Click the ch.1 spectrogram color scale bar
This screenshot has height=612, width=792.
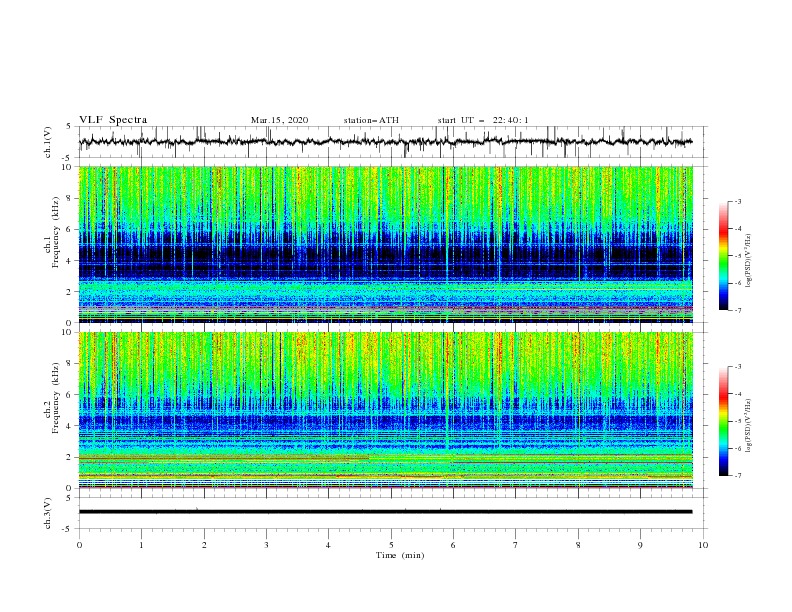pyautogui.click(x=723, y=256)
